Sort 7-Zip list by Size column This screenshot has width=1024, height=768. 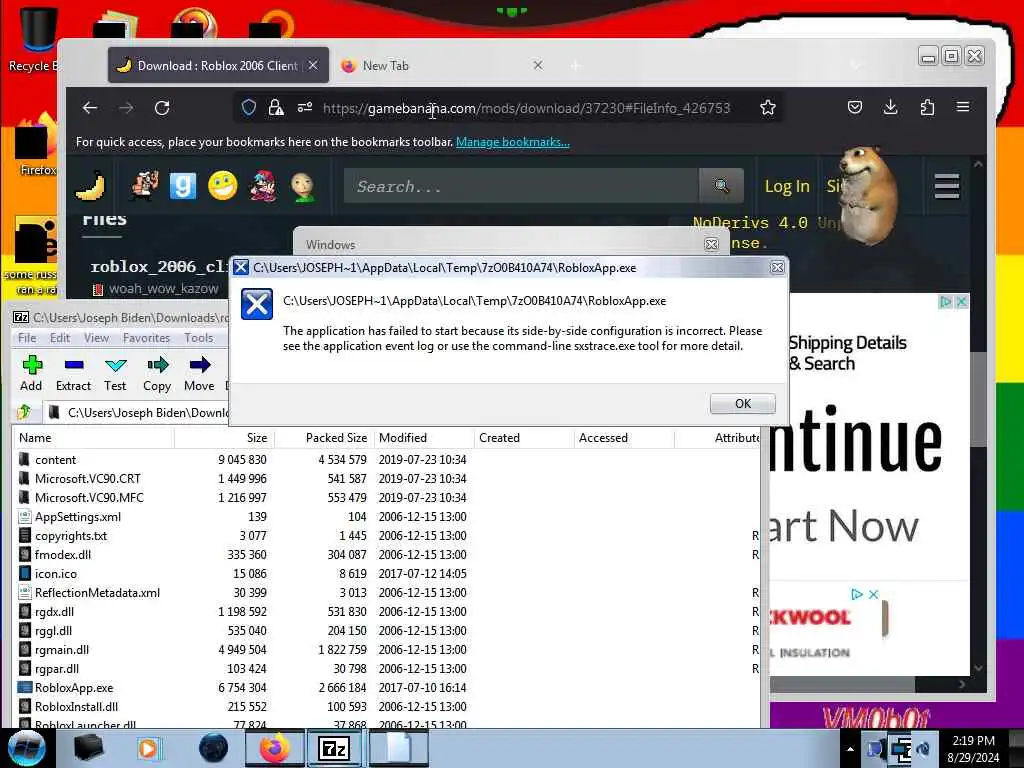pyautogui.click(x=225, y=438)
